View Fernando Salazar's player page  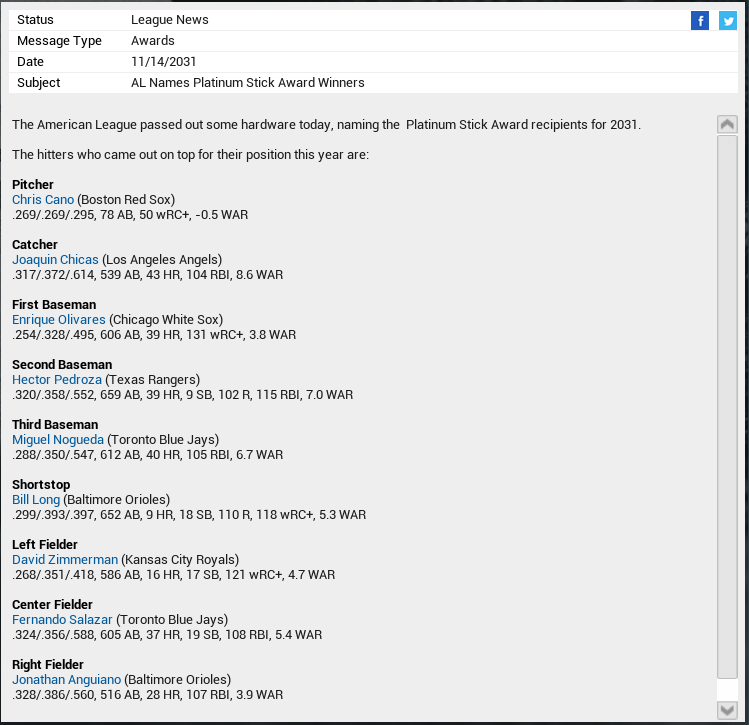(x=62, y=620)
